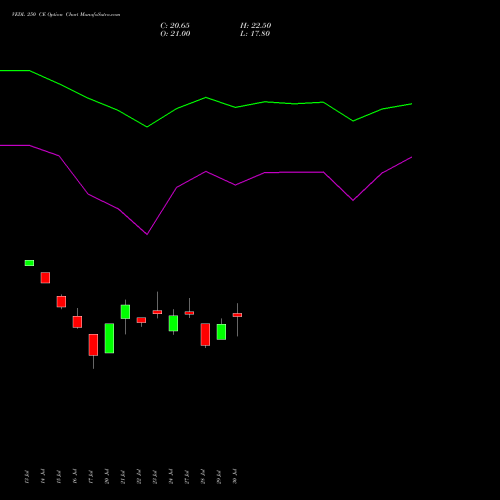
Task: Click the tall green candlestick for 20 Jul
Action: coord(109,338)
